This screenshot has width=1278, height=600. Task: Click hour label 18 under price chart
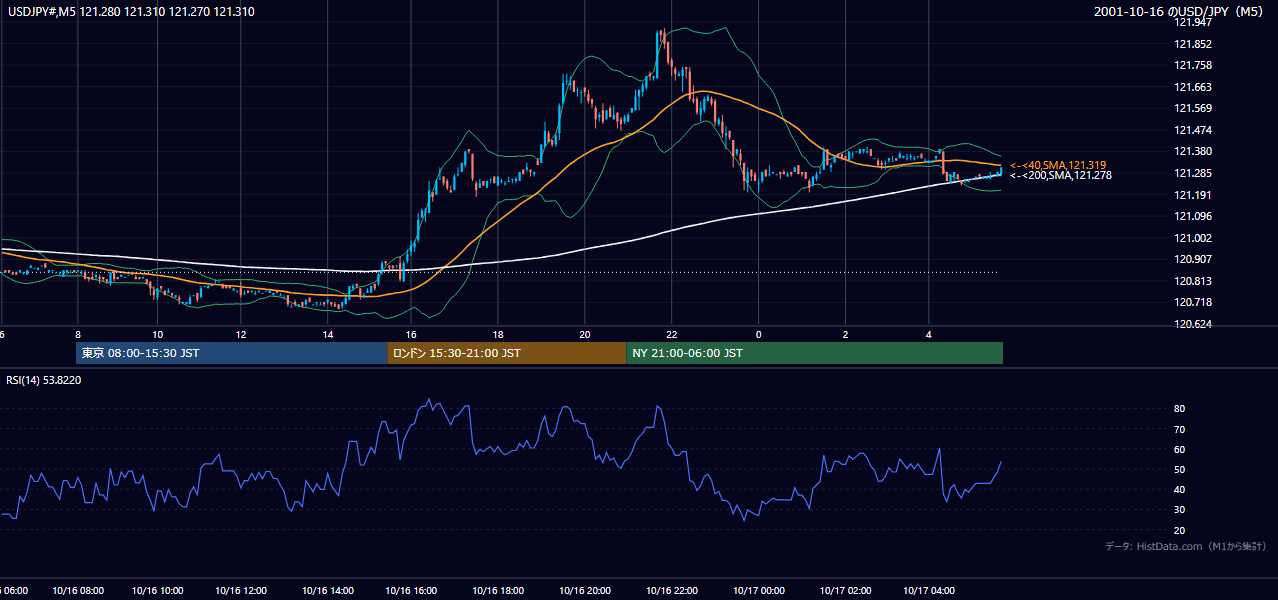coord(497,334)
